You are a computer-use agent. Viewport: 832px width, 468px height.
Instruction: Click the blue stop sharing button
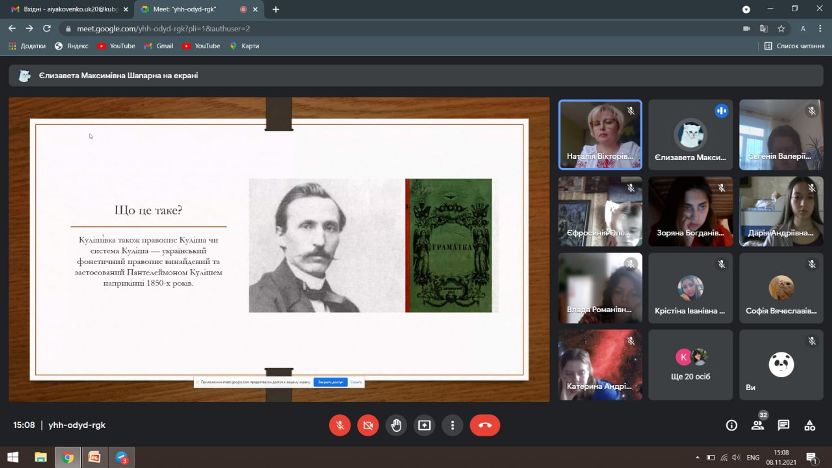click(x=330, y=382)
